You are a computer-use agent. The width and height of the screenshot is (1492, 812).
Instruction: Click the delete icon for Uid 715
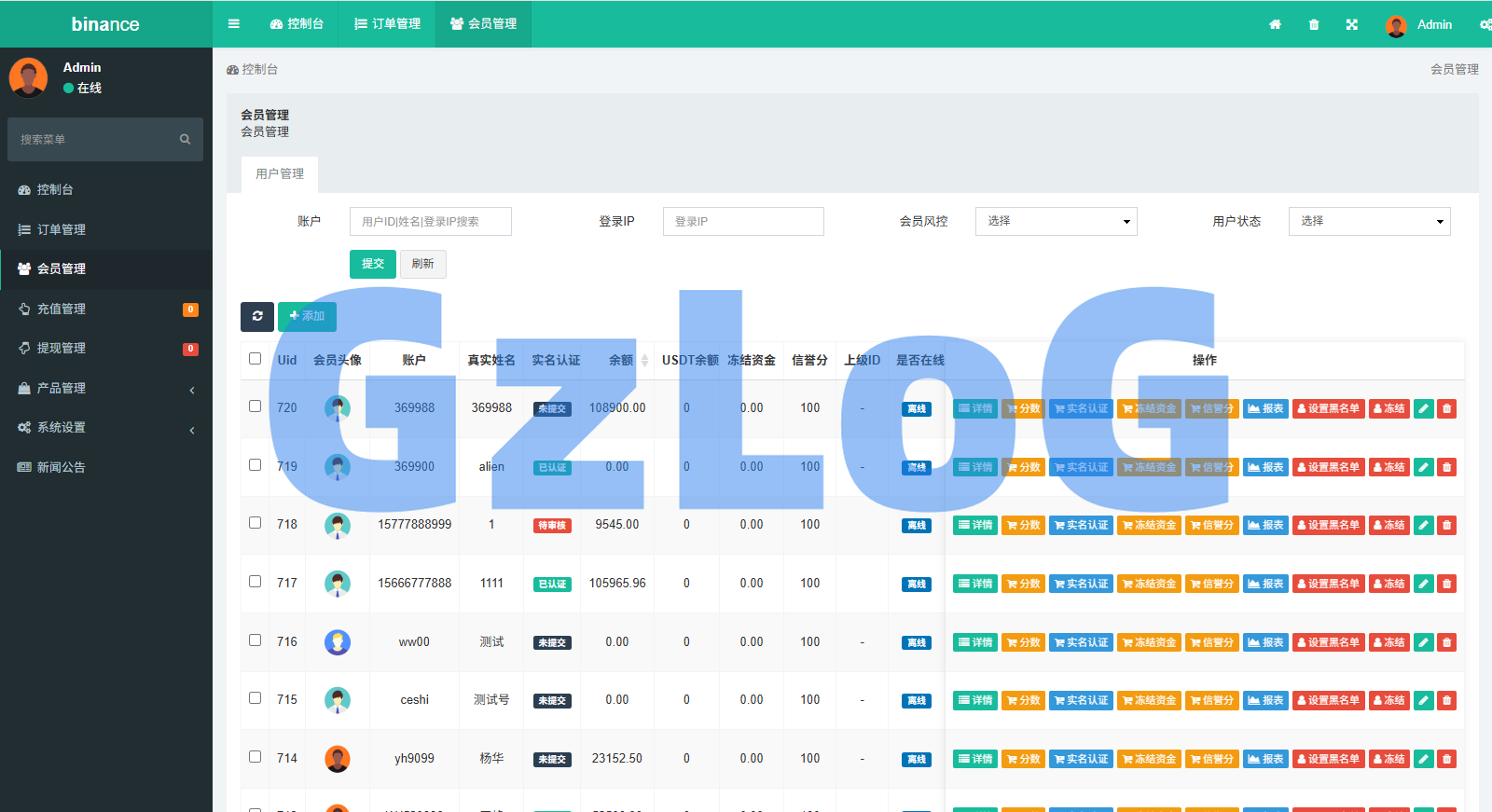1447,700
